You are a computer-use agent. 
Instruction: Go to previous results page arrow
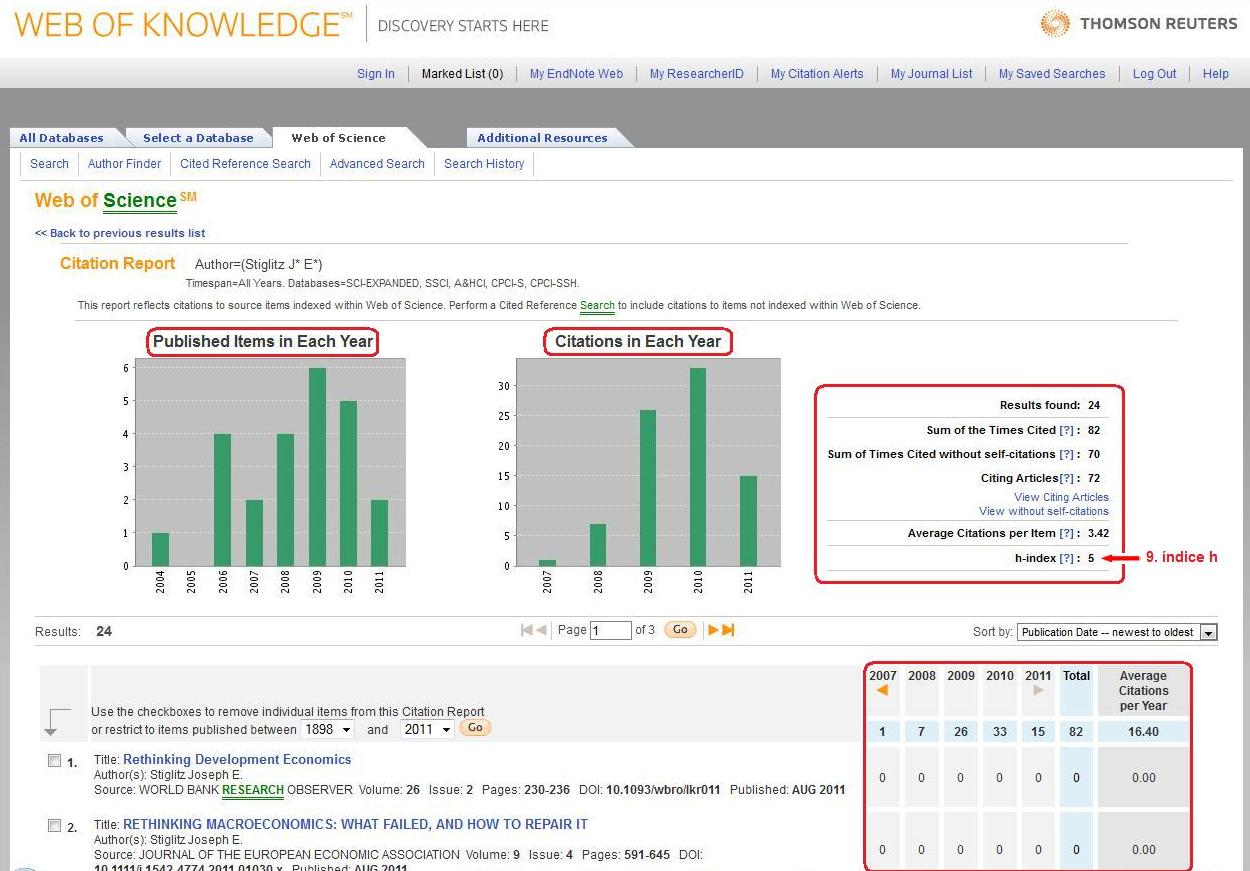pos(541,630)
